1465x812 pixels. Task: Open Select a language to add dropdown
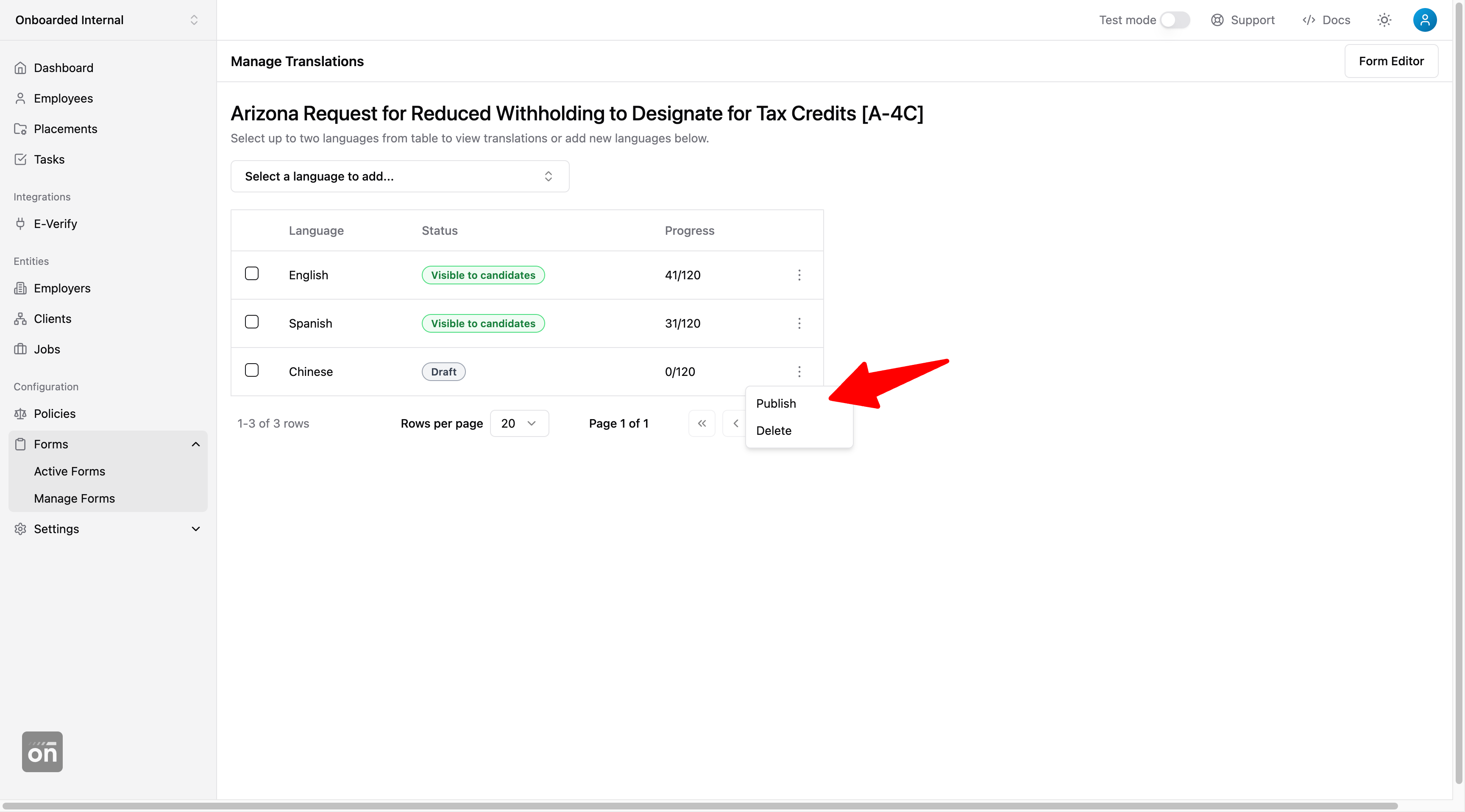click(x=400, y=176)
